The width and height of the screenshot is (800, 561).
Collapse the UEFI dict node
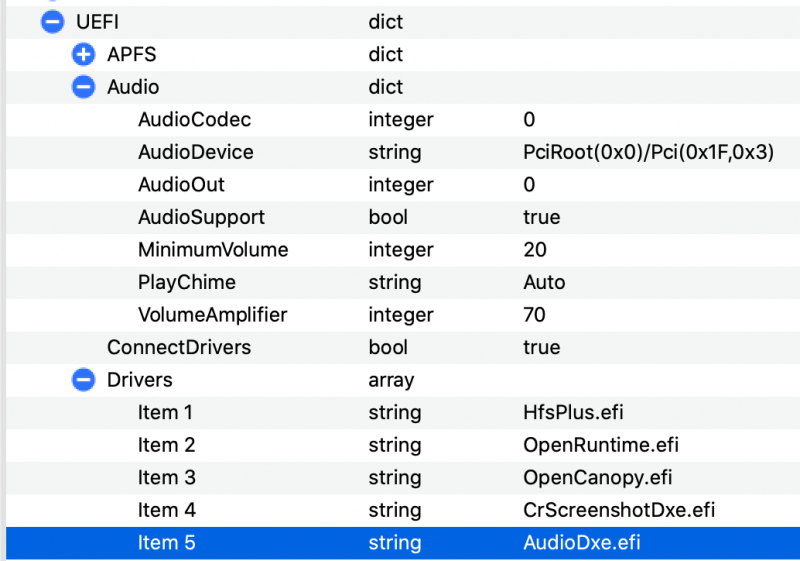pos(52,22)
